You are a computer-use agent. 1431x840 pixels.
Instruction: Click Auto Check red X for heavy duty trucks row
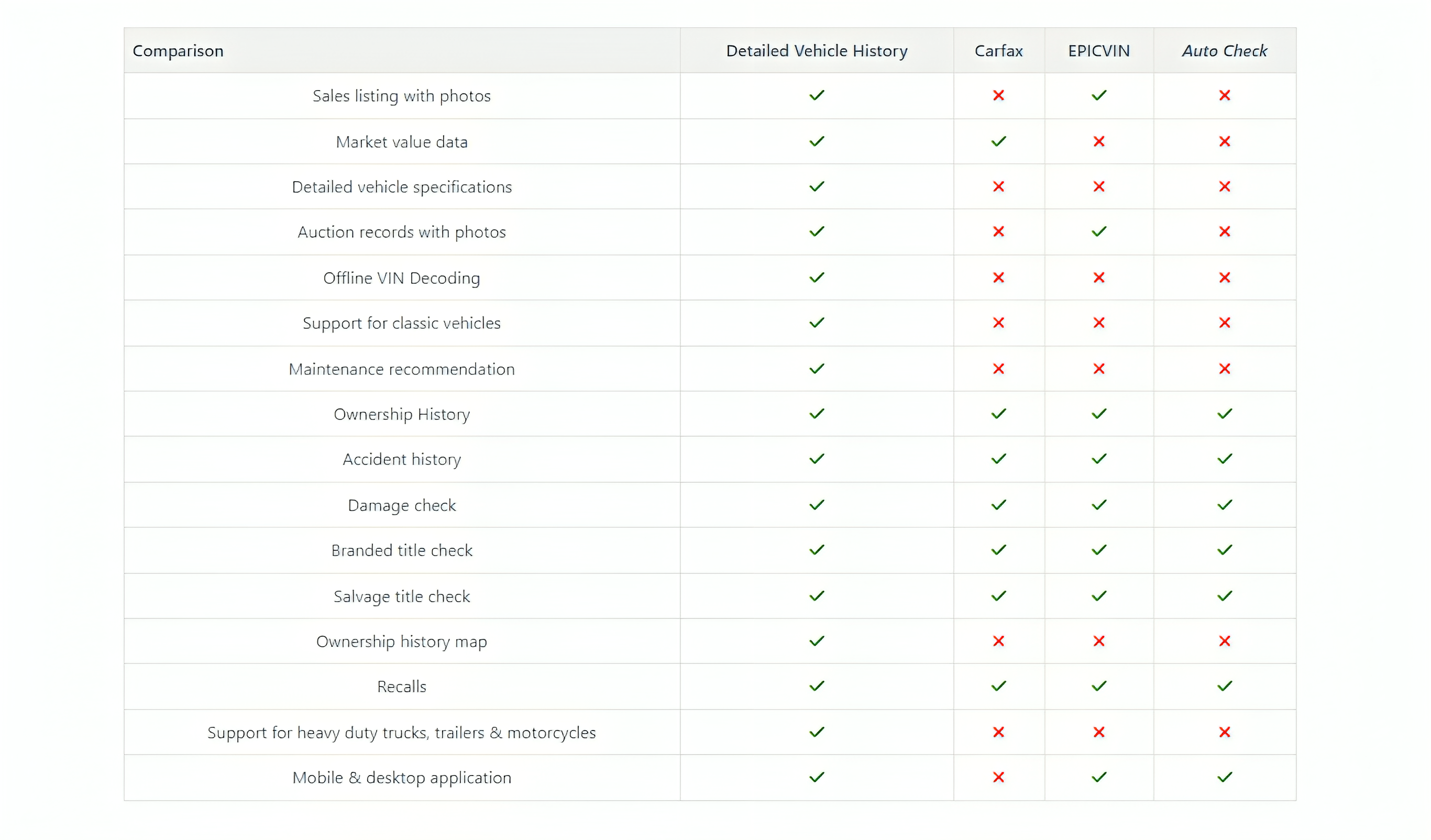point(1224,732)
